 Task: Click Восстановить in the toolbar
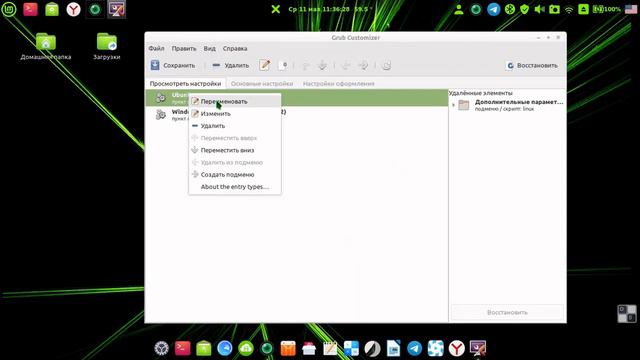pyautogui.click(x=532, y=65)
